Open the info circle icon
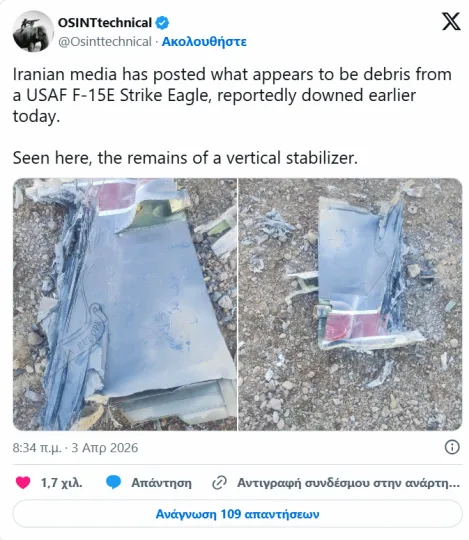Viewport: 469px width, 540px height. (452, 447)
